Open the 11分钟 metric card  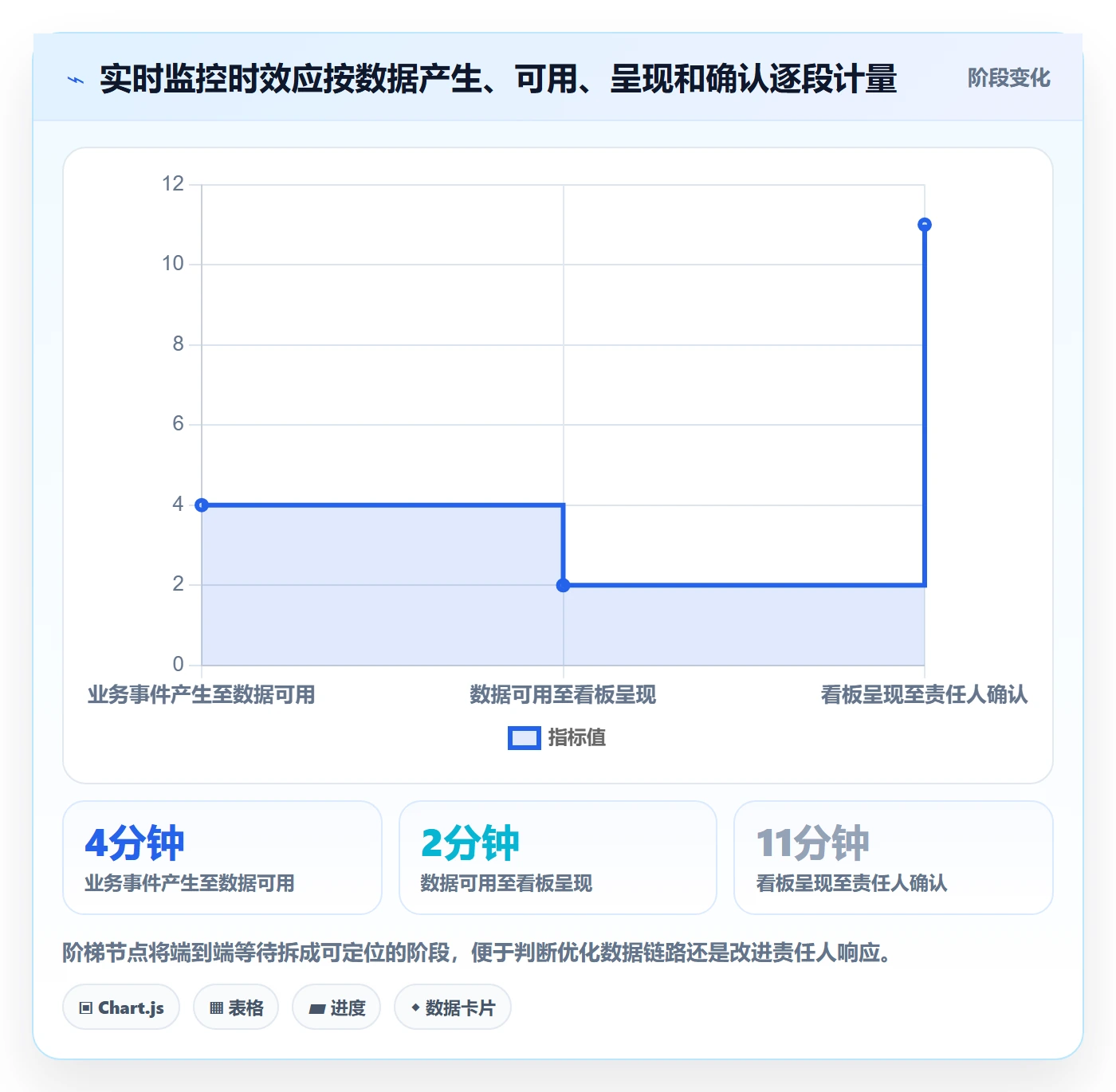tap(894, 858)
